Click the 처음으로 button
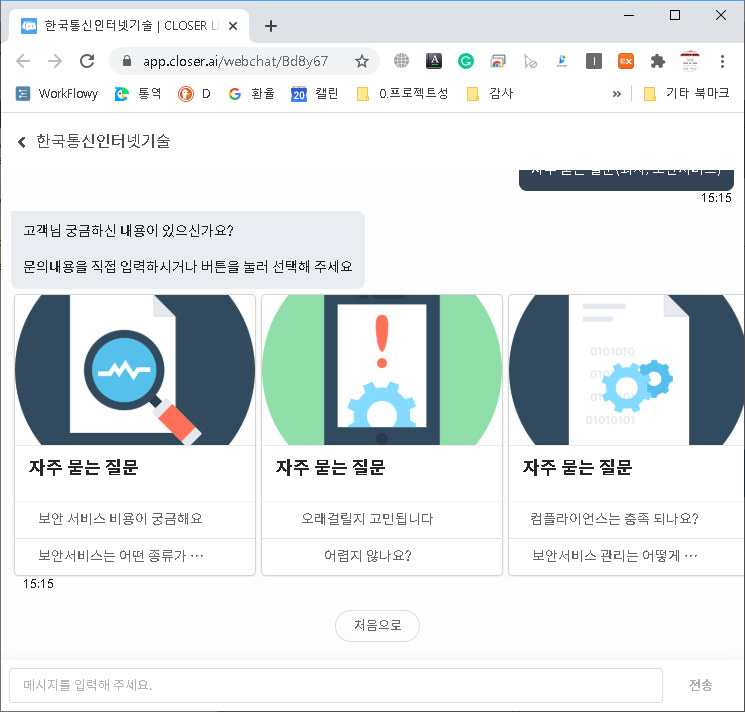The width and height of the screenshot is (745, 712). click(x=377, y=626)
